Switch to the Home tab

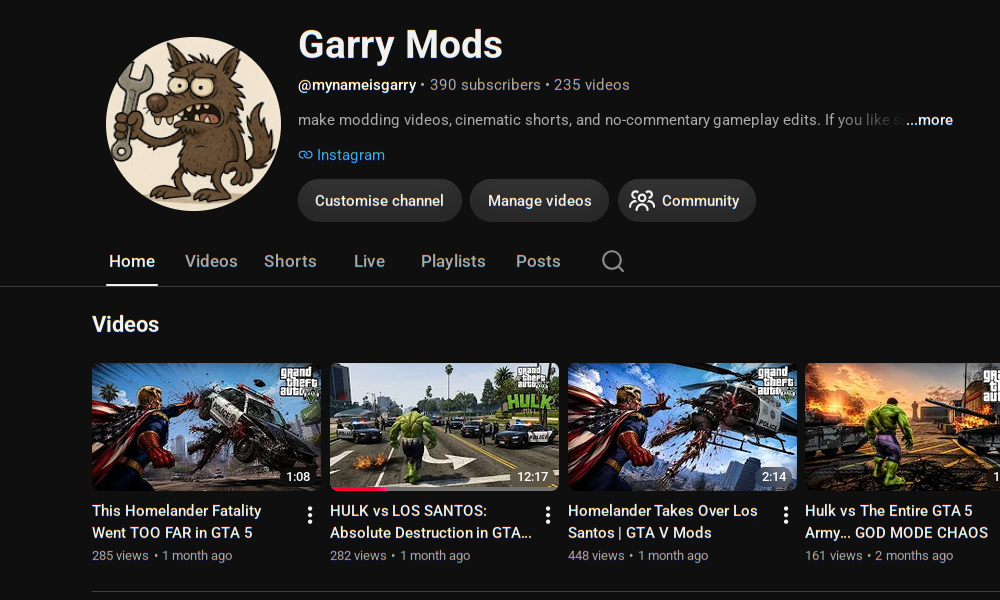pos(132,261)
